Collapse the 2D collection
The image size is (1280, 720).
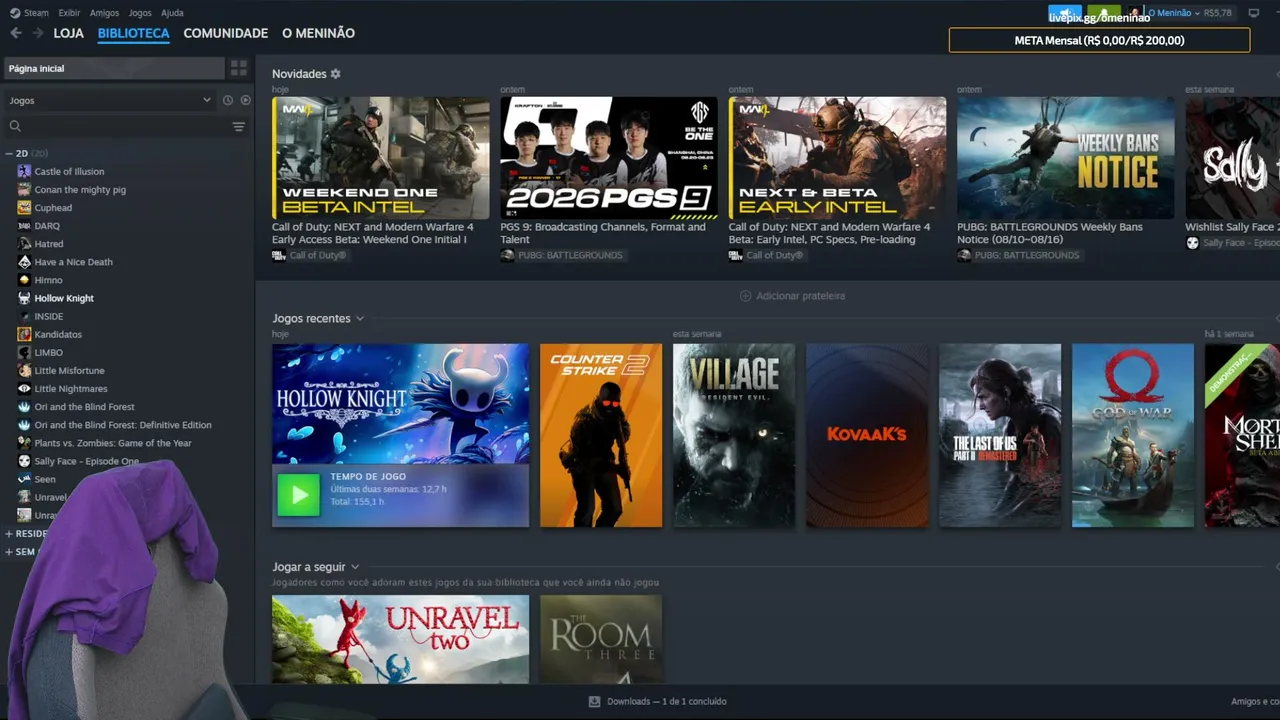(x=9, y=153)
